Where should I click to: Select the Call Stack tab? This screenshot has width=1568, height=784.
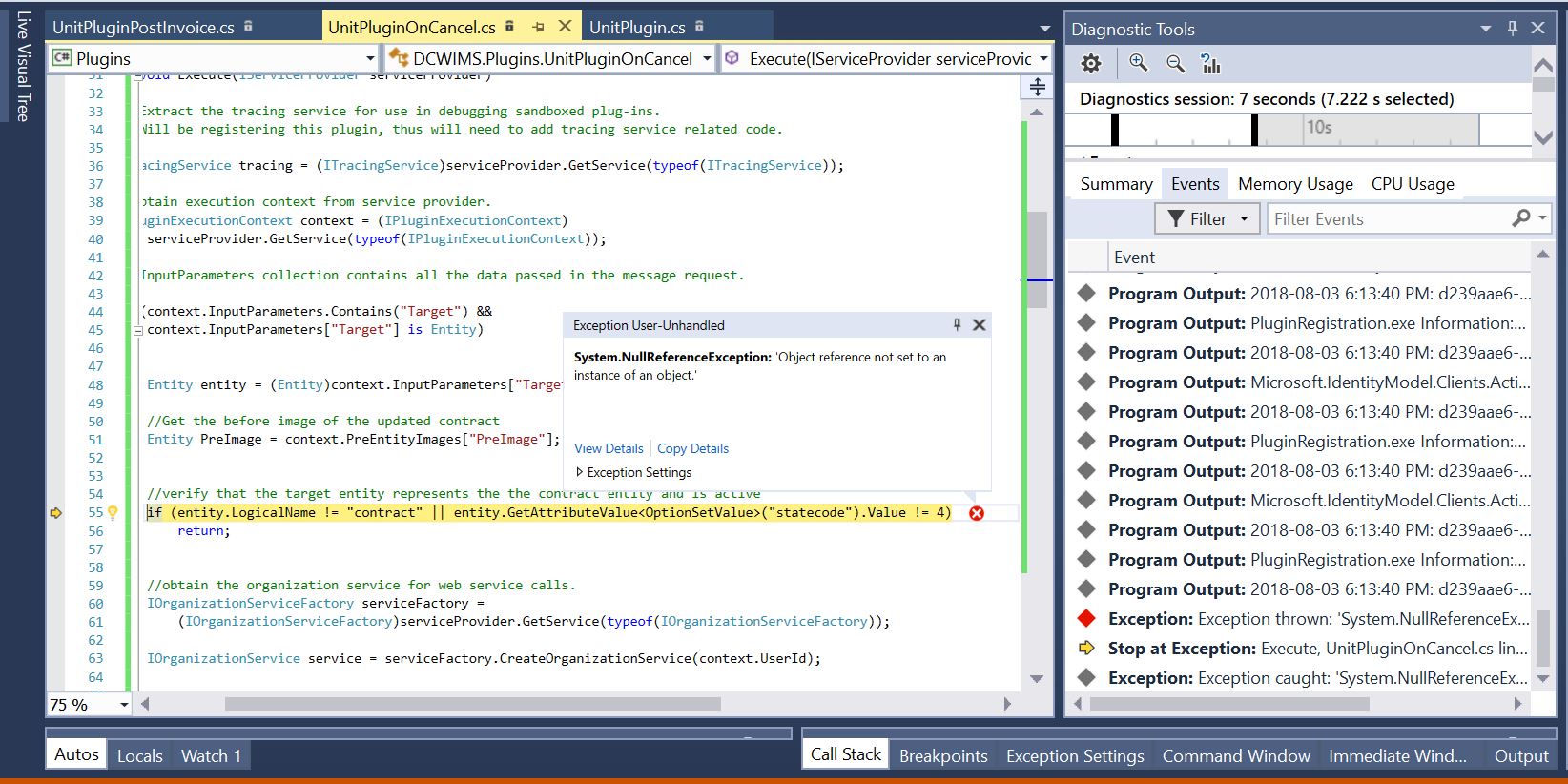click(x=846, y=753)
